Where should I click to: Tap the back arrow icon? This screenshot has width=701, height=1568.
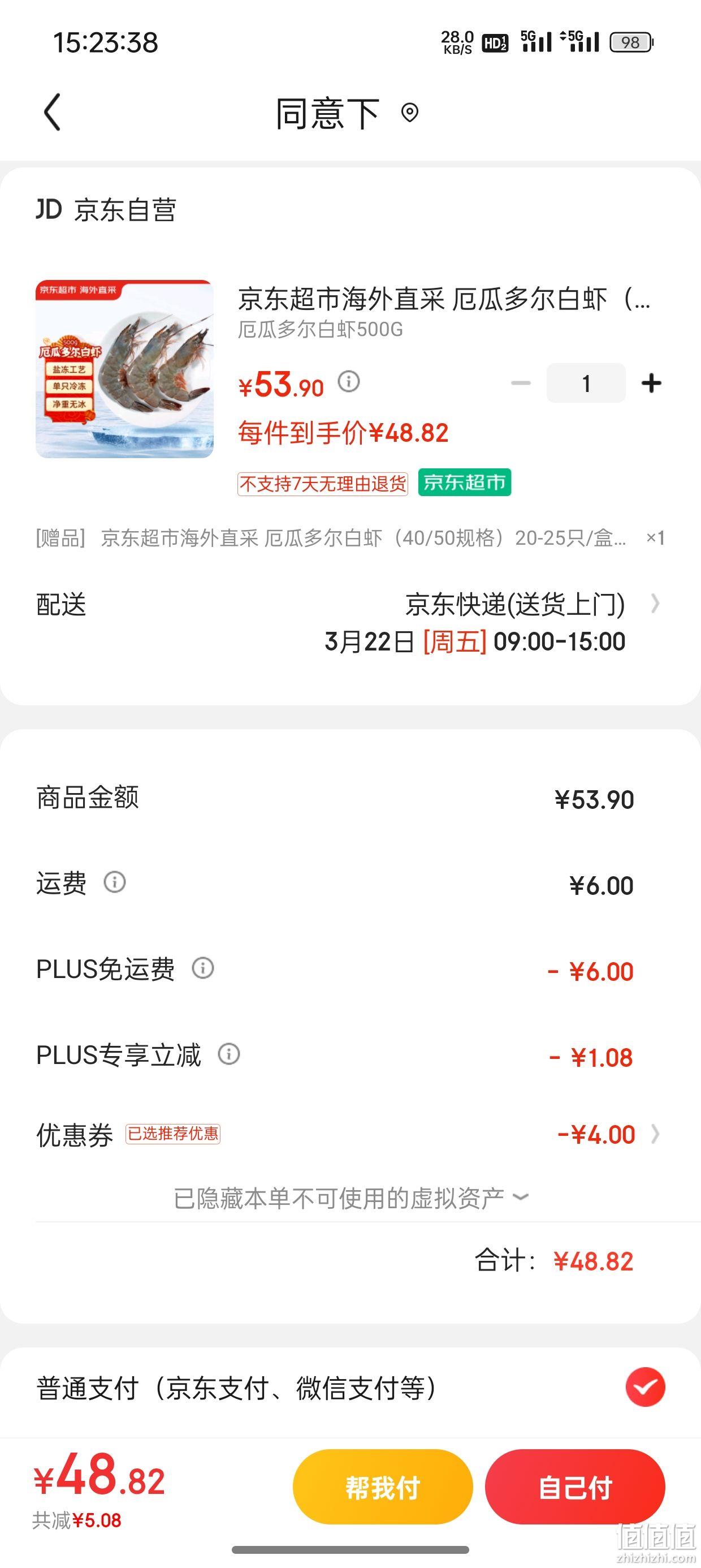[53, 112]
